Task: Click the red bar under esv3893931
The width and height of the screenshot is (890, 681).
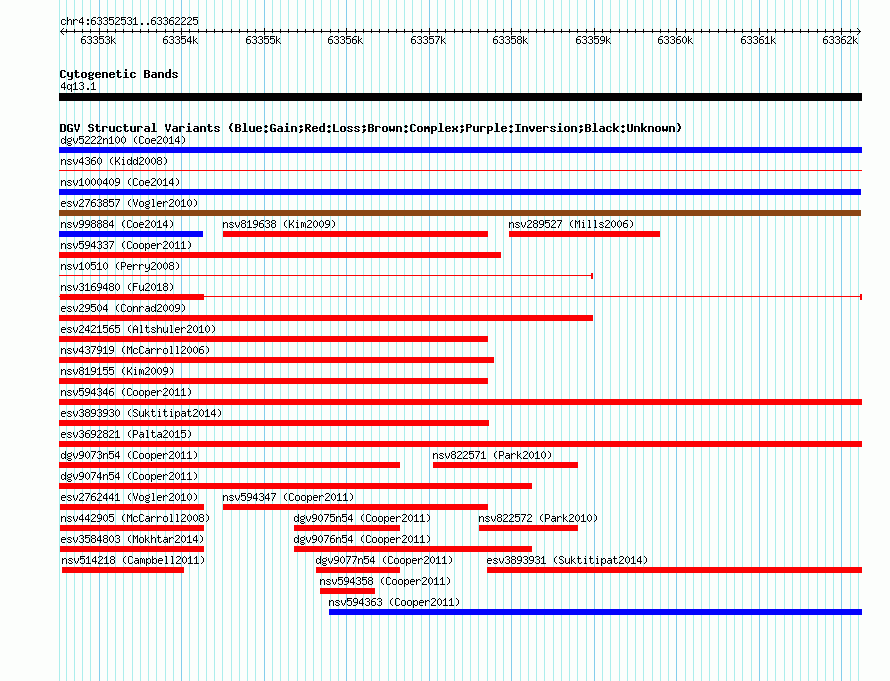Action: (x=674, y=570)
